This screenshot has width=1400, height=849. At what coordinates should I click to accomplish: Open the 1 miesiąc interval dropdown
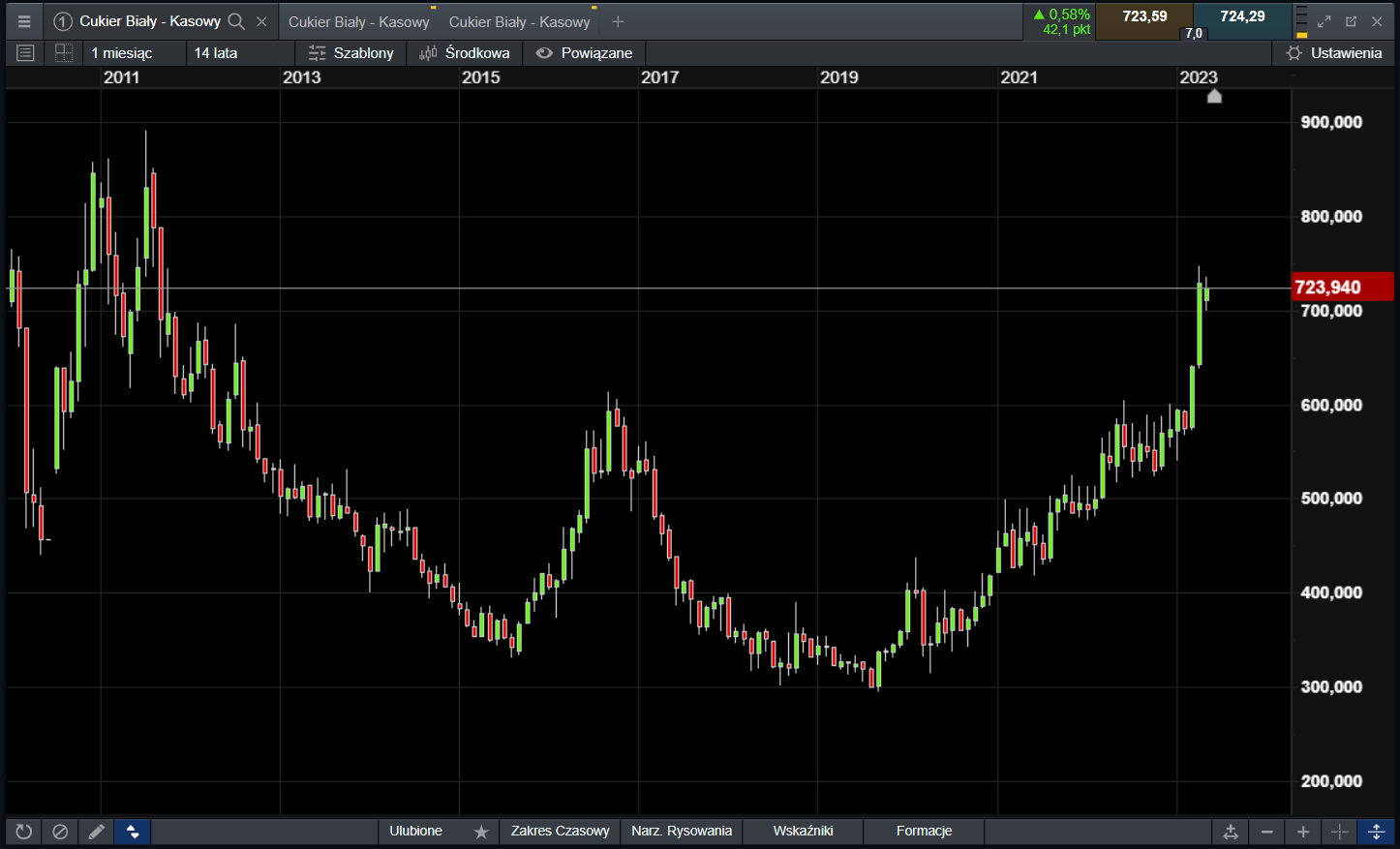pyautogui.click(x=135, y=53)
